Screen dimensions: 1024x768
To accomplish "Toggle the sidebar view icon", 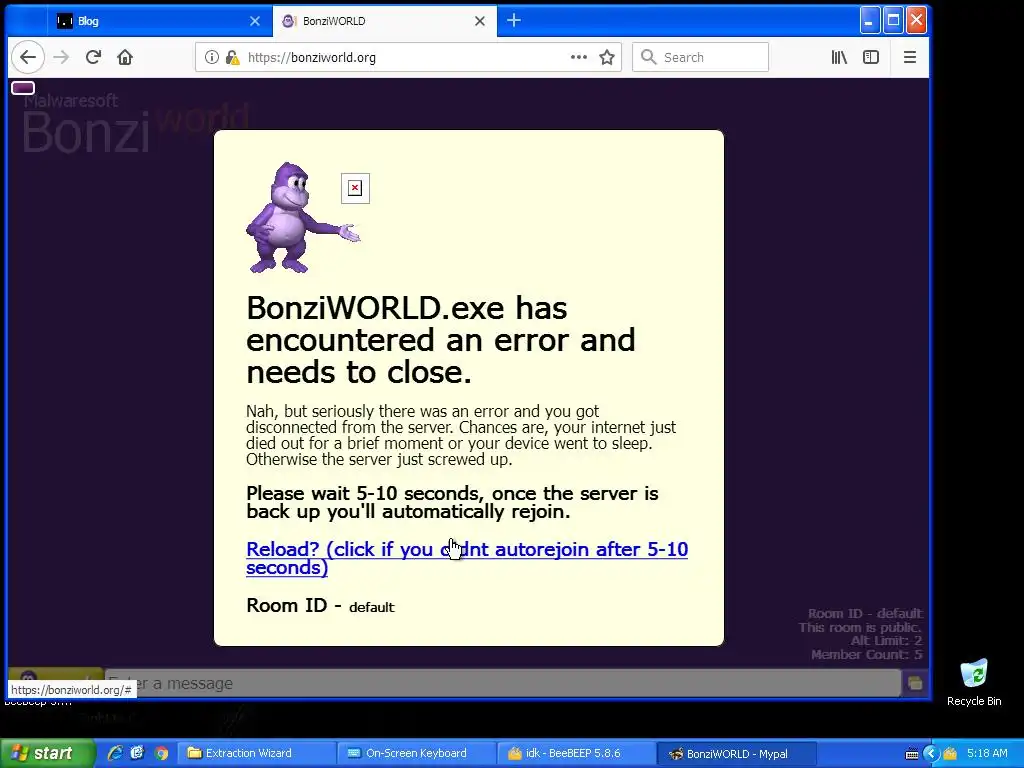I will point(871,57).
